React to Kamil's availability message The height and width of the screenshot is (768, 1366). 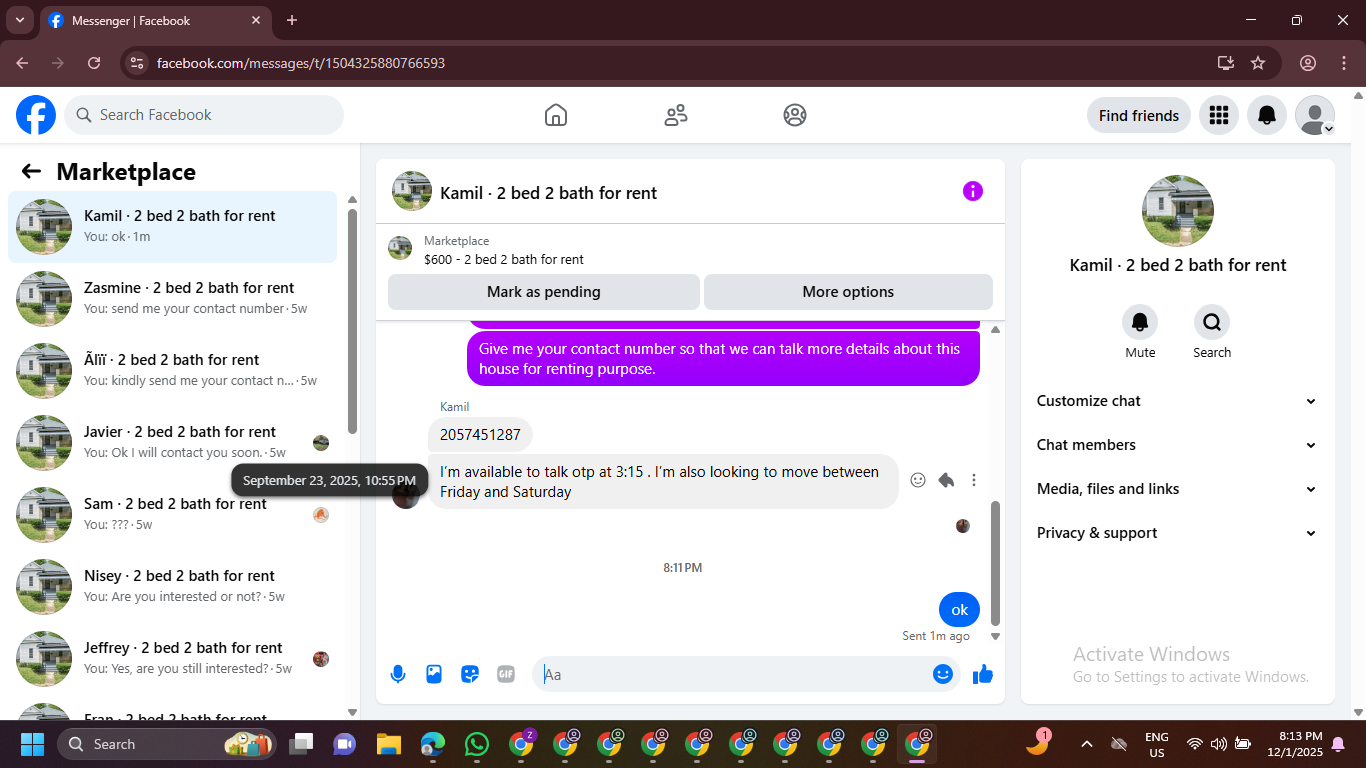point(918,480)
